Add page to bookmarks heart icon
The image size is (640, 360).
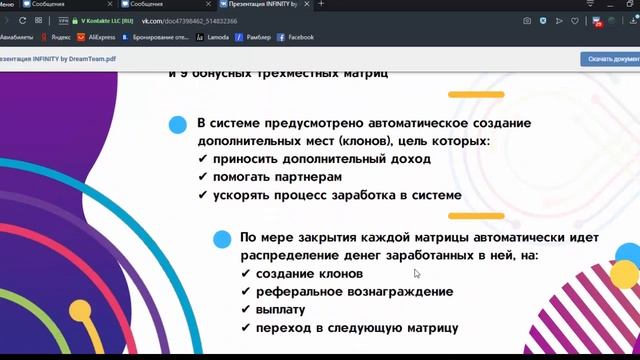pyautogui.click(x=575, y=21)
